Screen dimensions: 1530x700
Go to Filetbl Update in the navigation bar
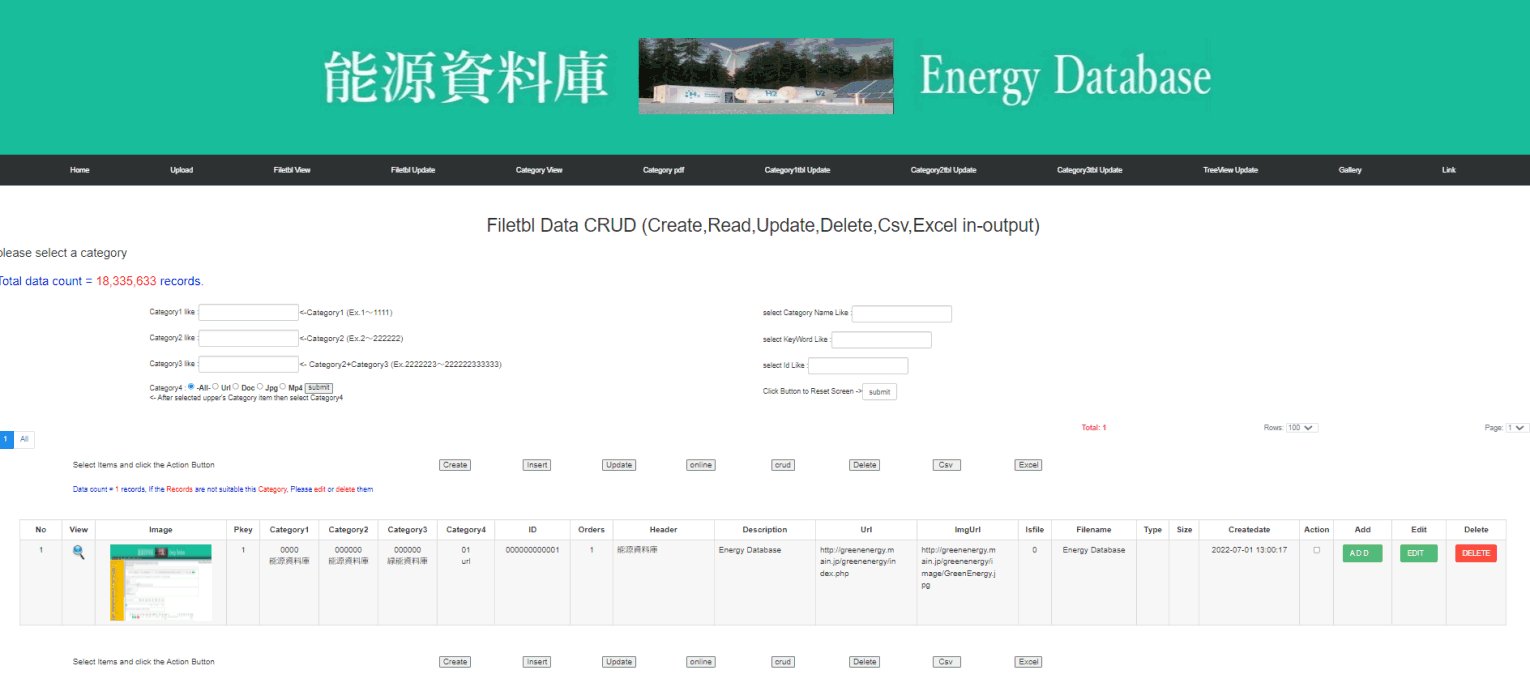[x=412, y=170]
